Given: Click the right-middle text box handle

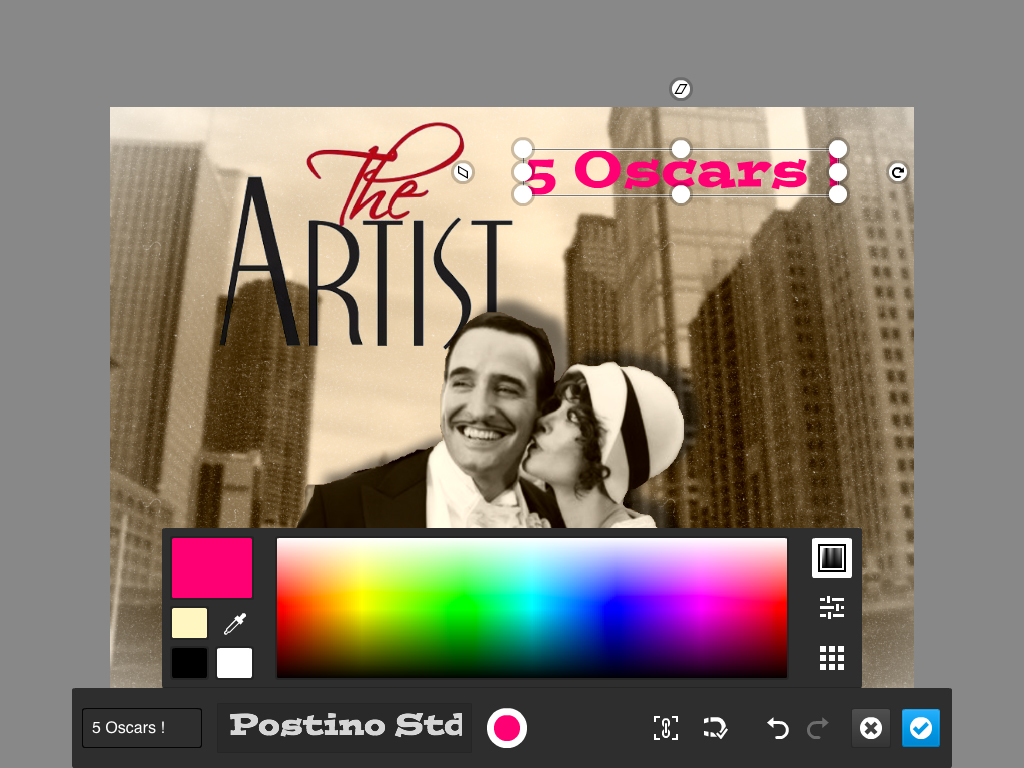Looking at the screenshot, I should (x=838, y=172).
